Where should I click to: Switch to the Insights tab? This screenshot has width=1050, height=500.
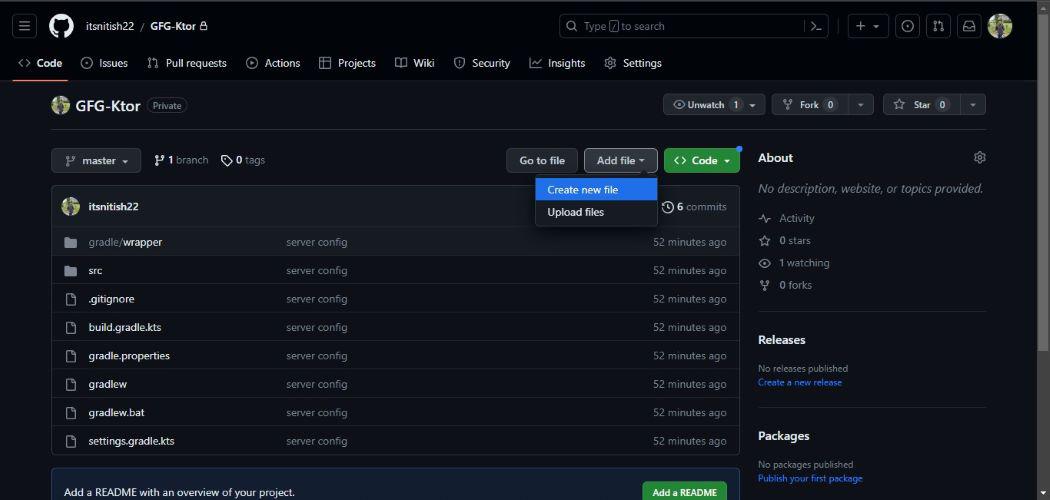coord(557,63)
